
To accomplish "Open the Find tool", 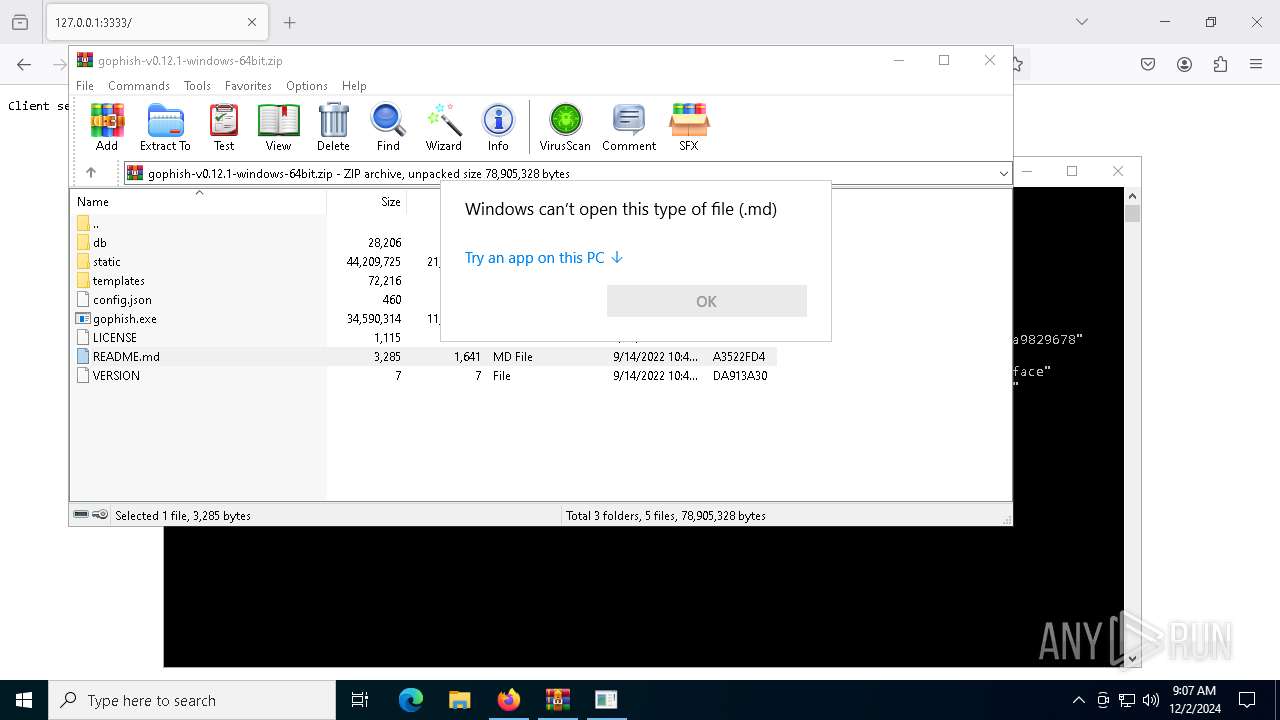I will [x=388, y=127].
